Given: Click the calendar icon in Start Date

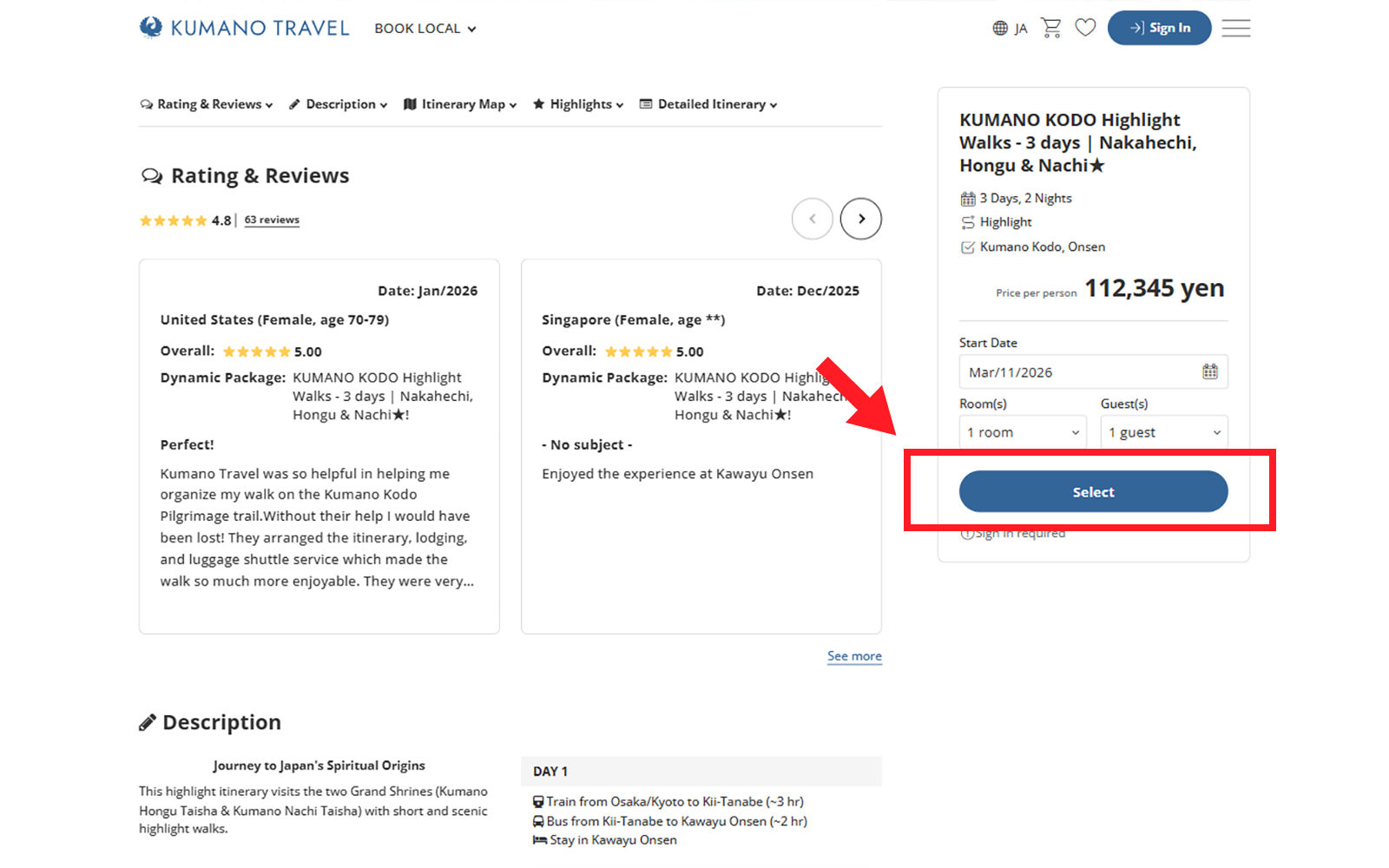Looking at the screenshot, I should (x=1209, y=372).
